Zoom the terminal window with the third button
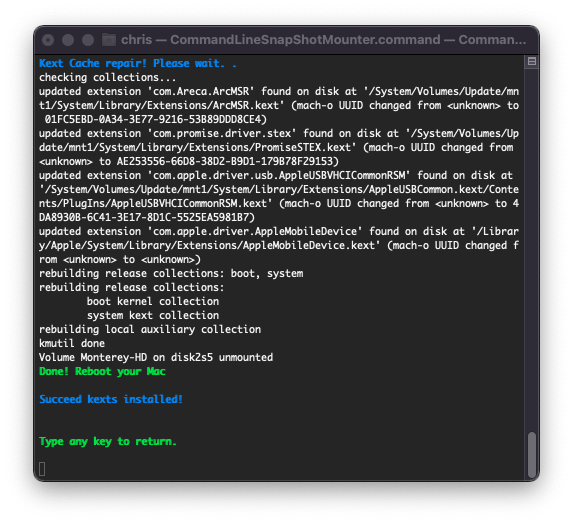 point(88,39)
